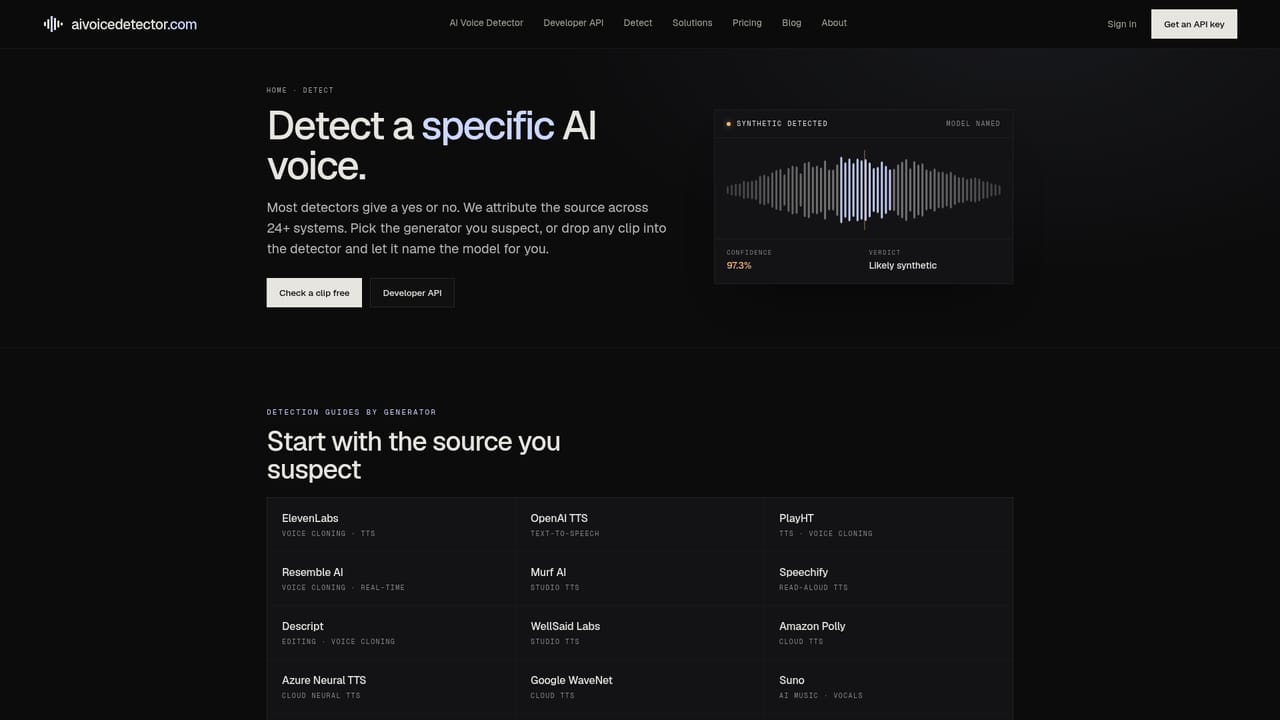Click the Detect breadcrumb label

[x=318, y=90]
